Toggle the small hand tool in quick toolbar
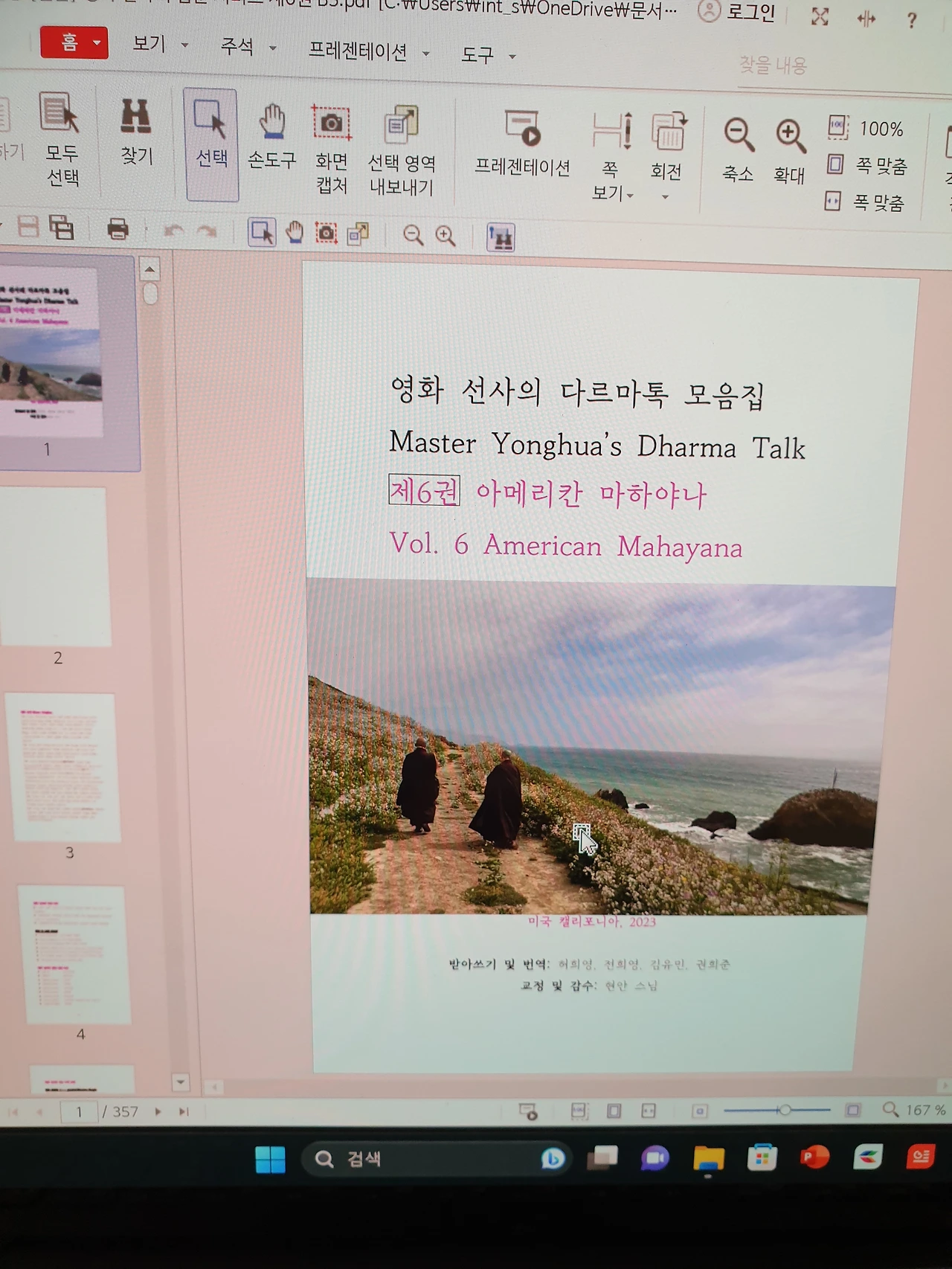The width and height of the screenshot is (952, 1269). click(295, 233)
